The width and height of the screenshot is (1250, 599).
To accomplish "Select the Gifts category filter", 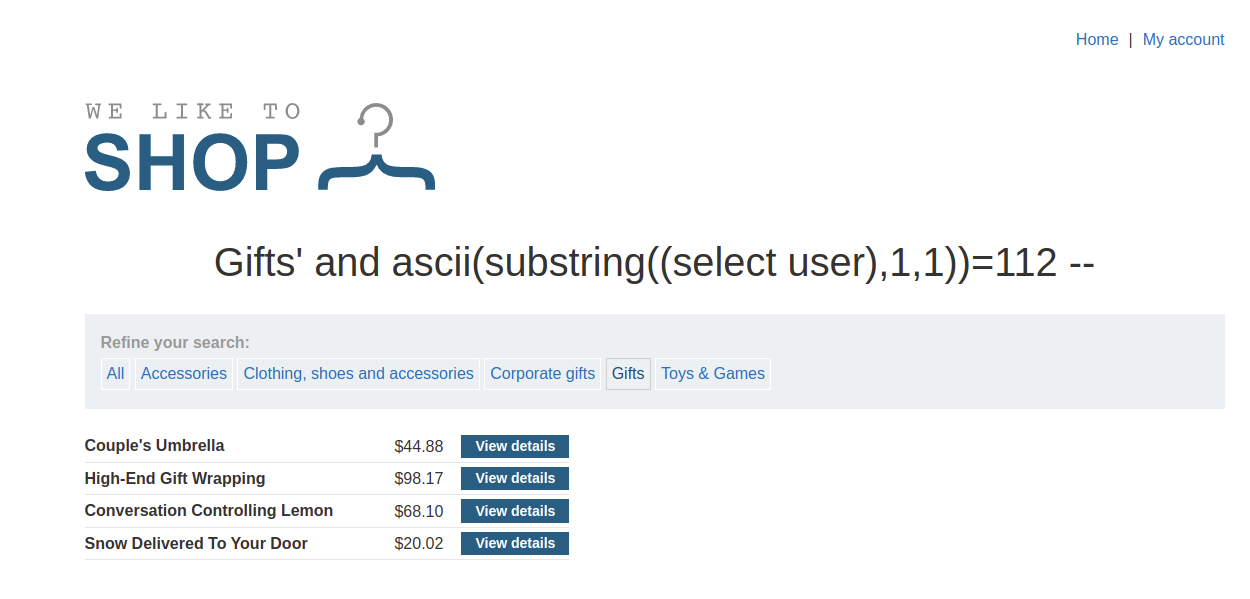I will (628, 374).
